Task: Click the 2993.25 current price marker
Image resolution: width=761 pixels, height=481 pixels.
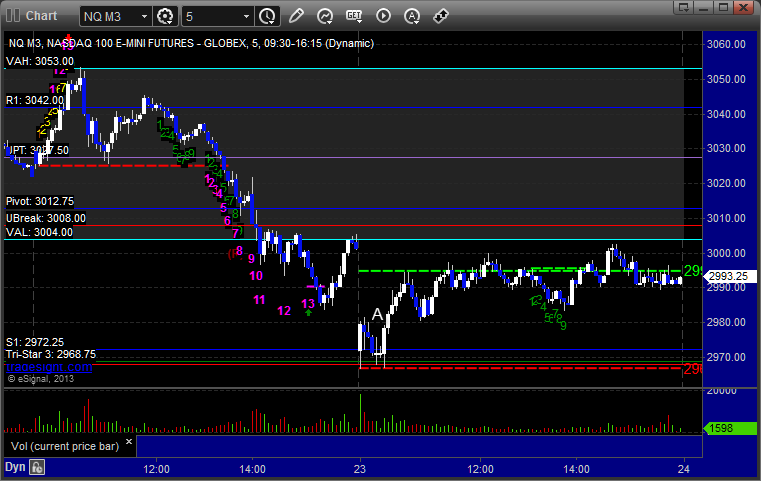Action: pos(730,276)
